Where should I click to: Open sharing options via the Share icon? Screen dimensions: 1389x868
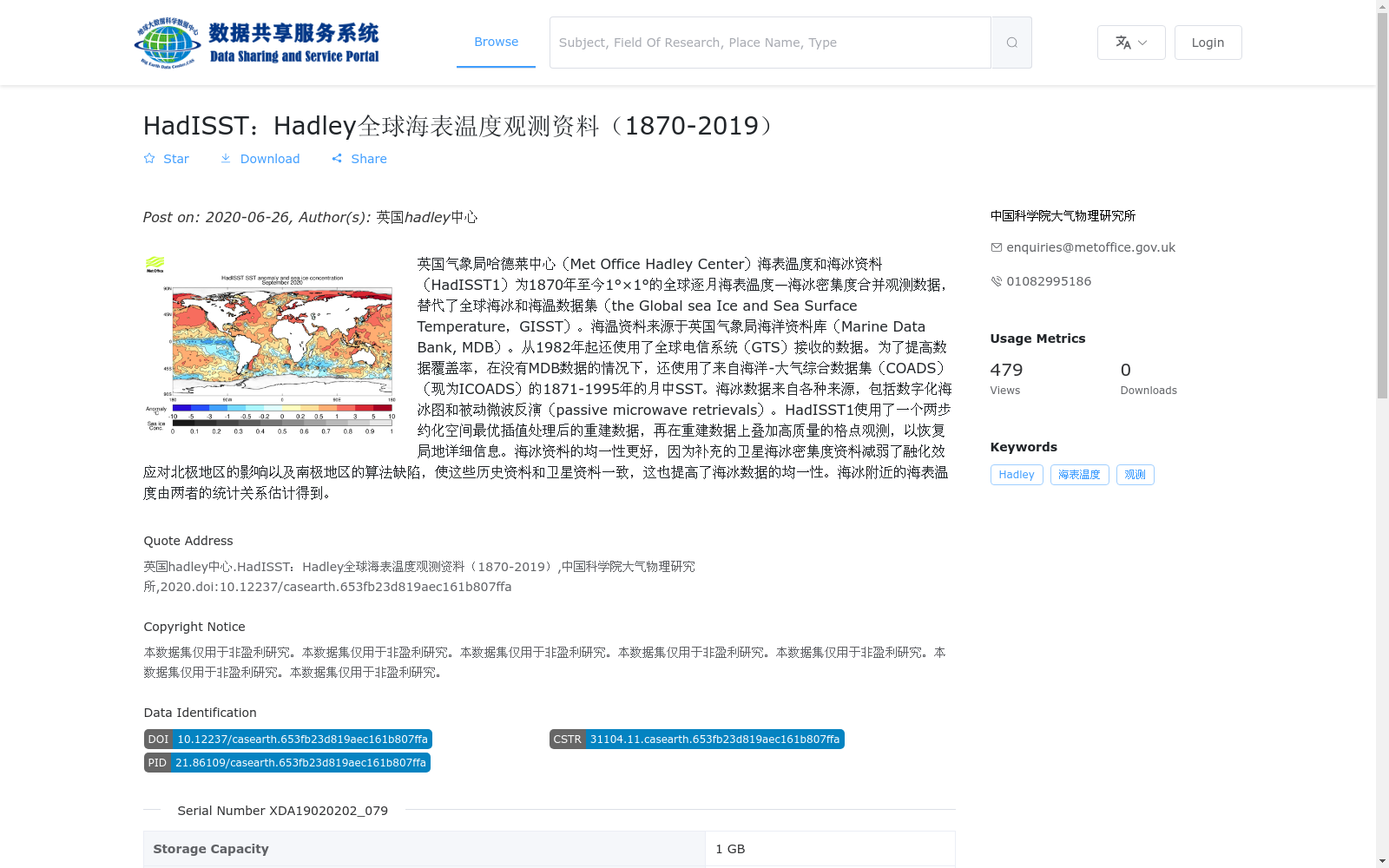(338, 158)
